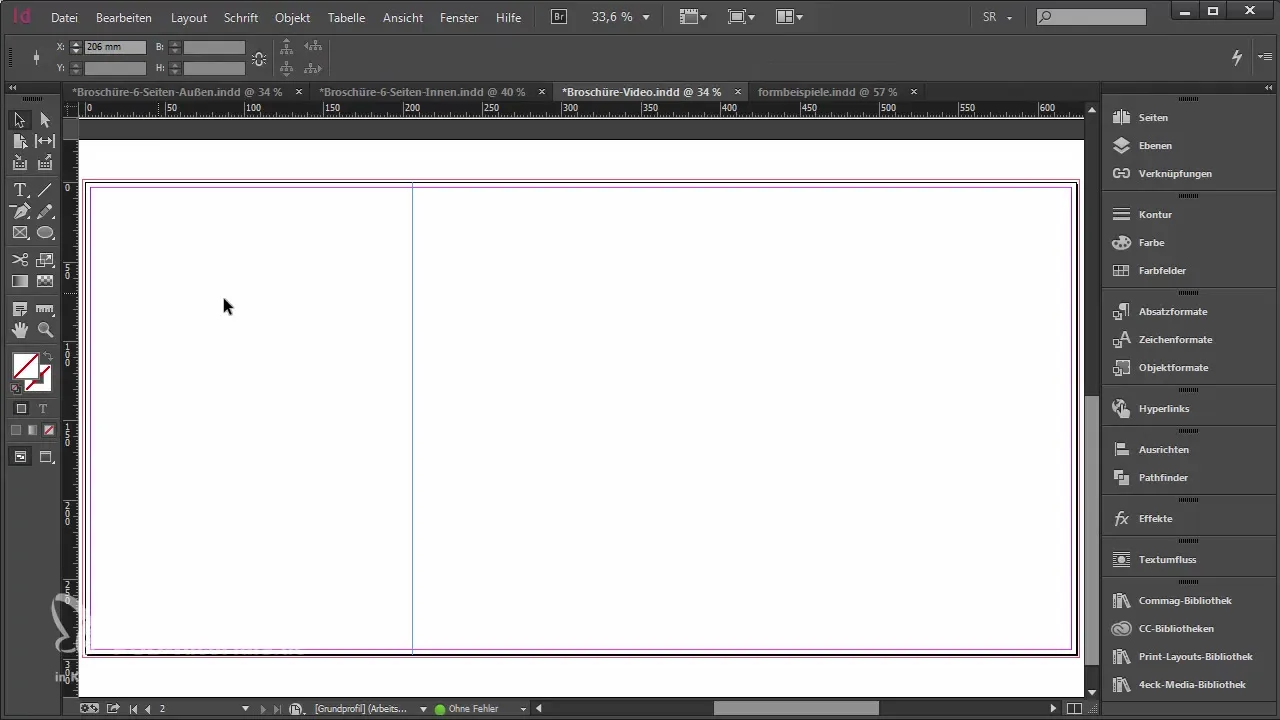Select the Rectangle Frame tool
Screen dimensions: 1280x720
pyautogui.click(x=20, y=233)
